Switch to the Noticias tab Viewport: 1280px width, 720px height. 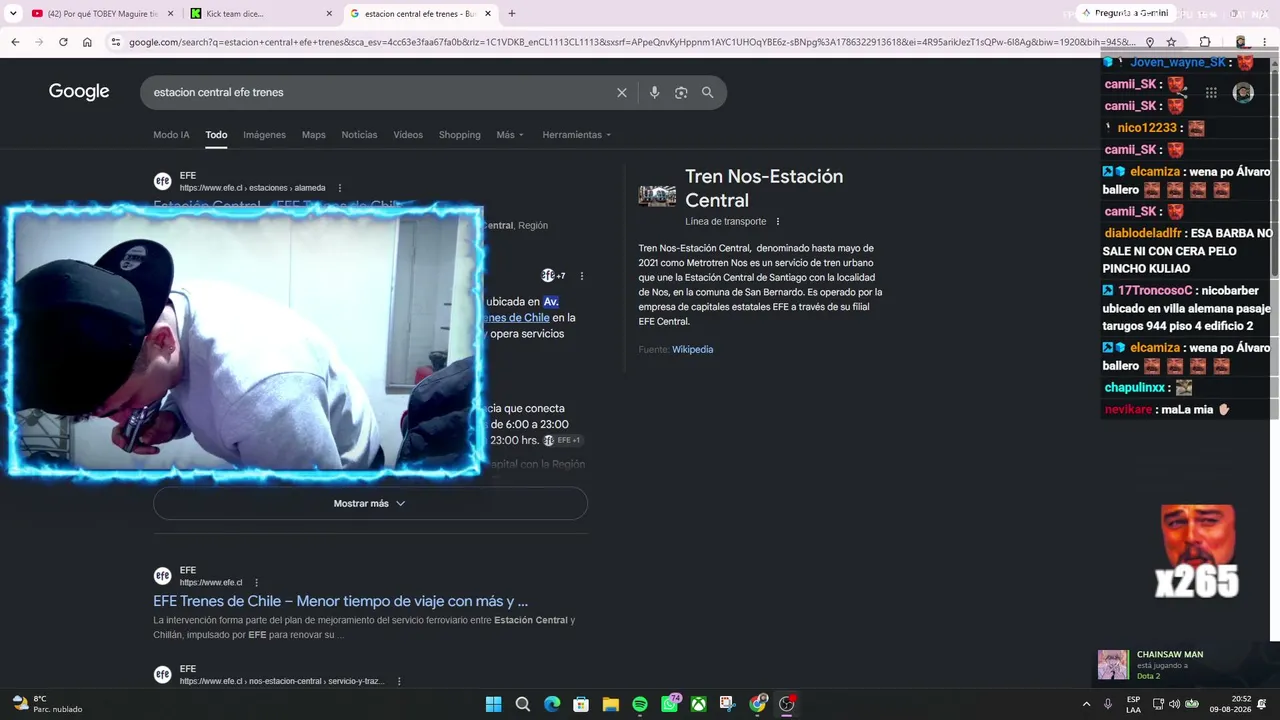click(x=359, y=135)
